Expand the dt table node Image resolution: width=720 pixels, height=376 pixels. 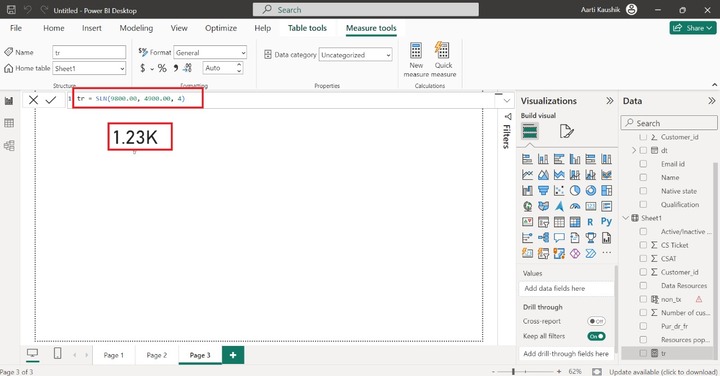coord(634,150)
